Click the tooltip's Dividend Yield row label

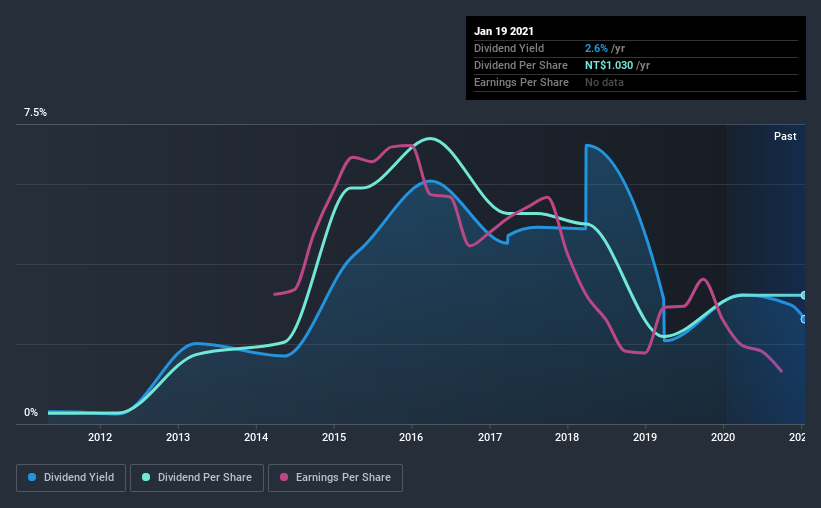tap(509, 48)
